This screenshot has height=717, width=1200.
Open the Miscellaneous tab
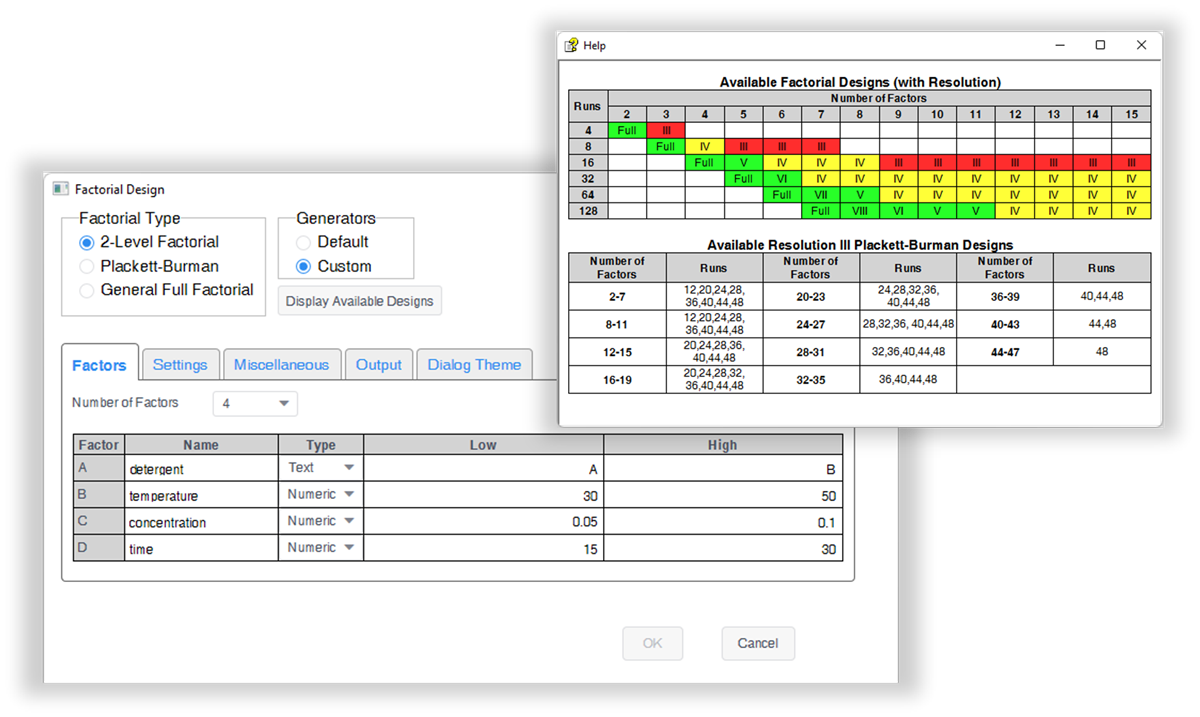click(281, 365)
